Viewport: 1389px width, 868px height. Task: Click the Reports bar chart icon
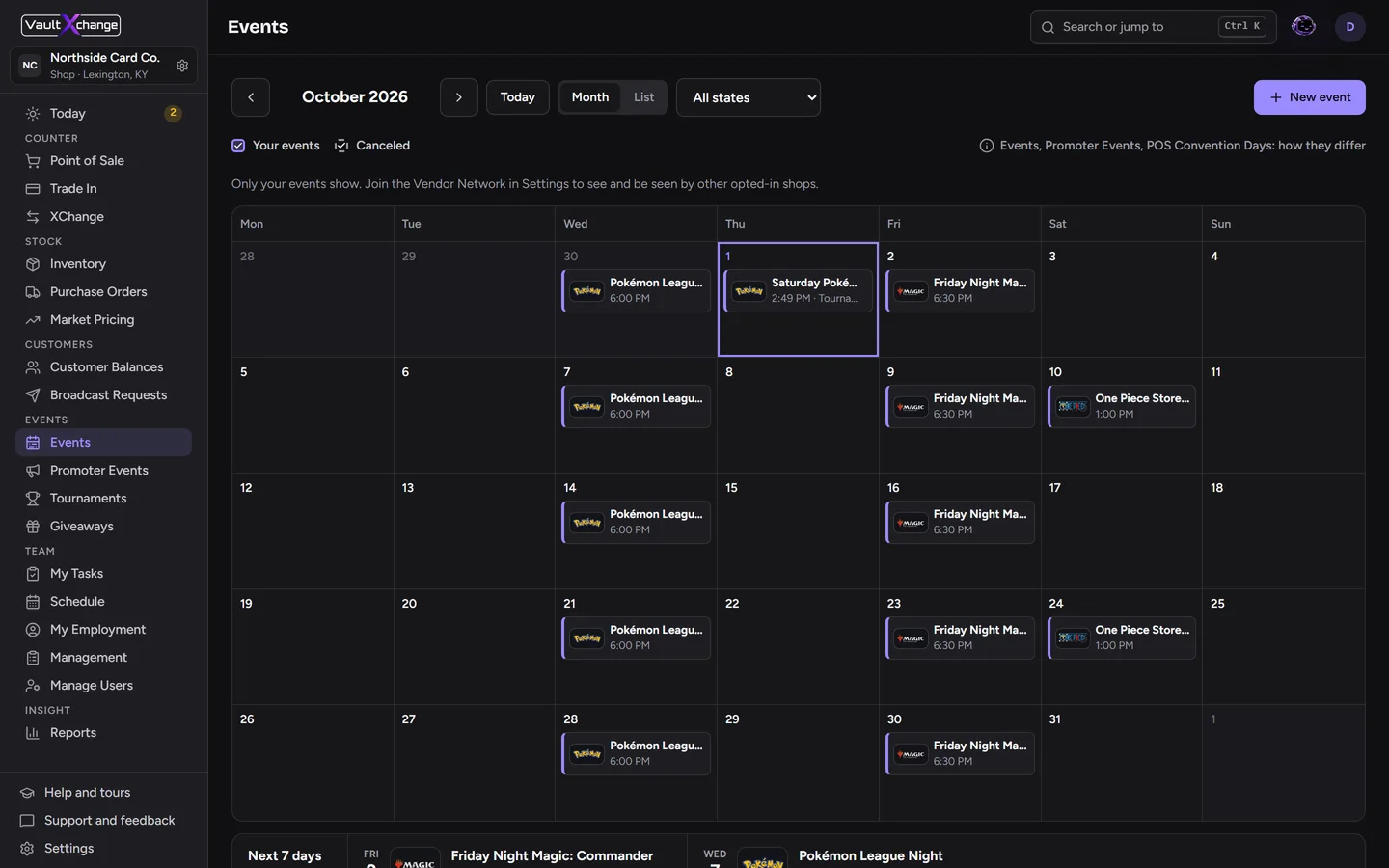coord(33,732)
